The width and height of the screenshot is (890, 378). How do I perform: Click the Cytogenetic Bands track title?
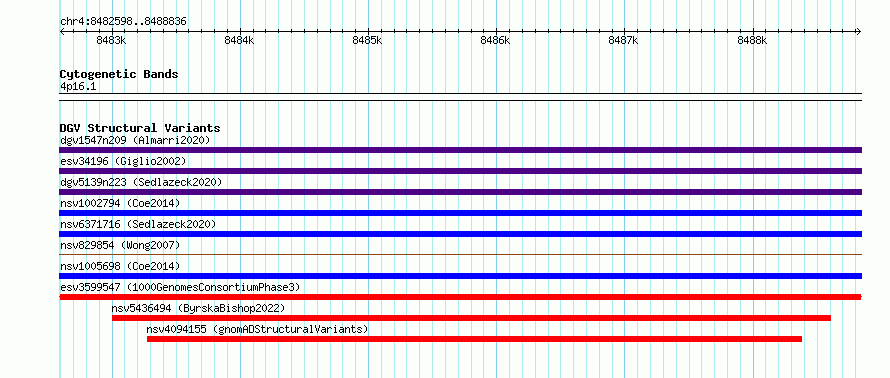pos(119,74)
